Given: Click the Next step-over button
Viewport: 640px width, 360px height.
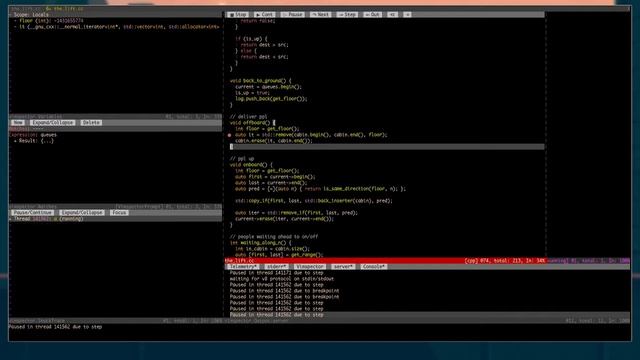Looking at the screenshot, I should coord(320,14).
